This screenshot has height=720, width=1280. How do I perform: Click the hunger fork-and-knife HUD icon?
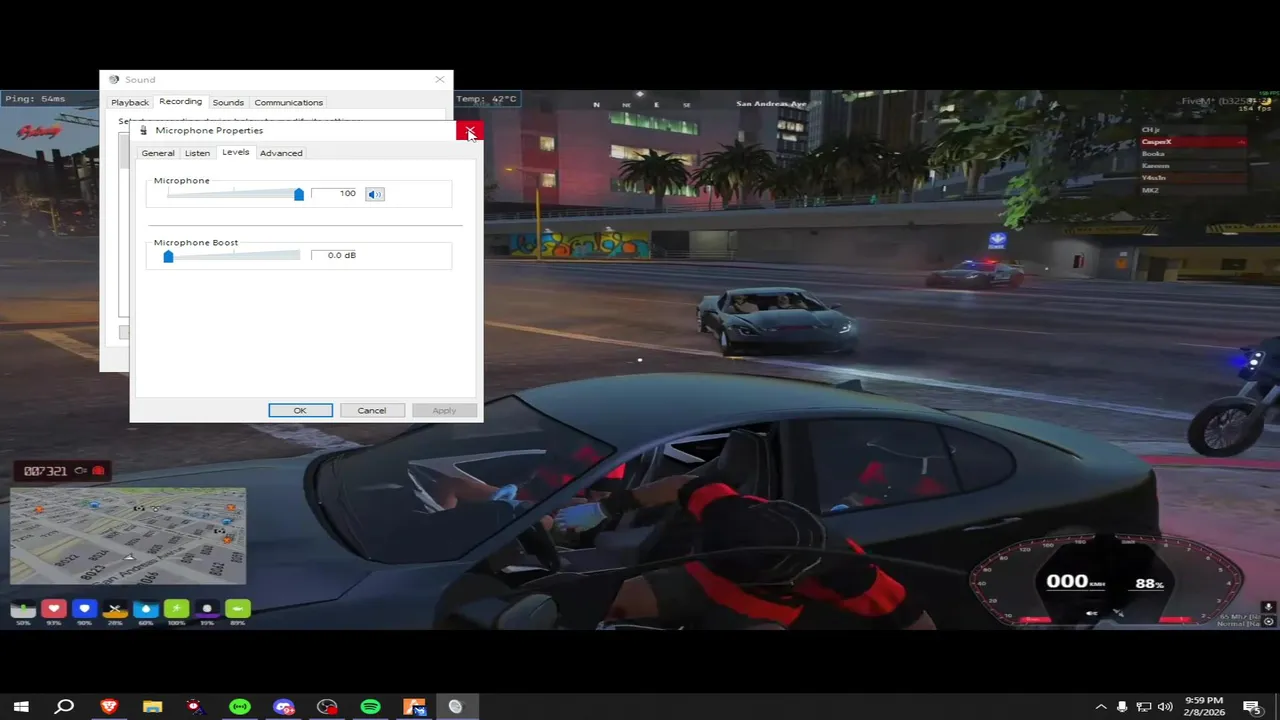coord(115,608)
